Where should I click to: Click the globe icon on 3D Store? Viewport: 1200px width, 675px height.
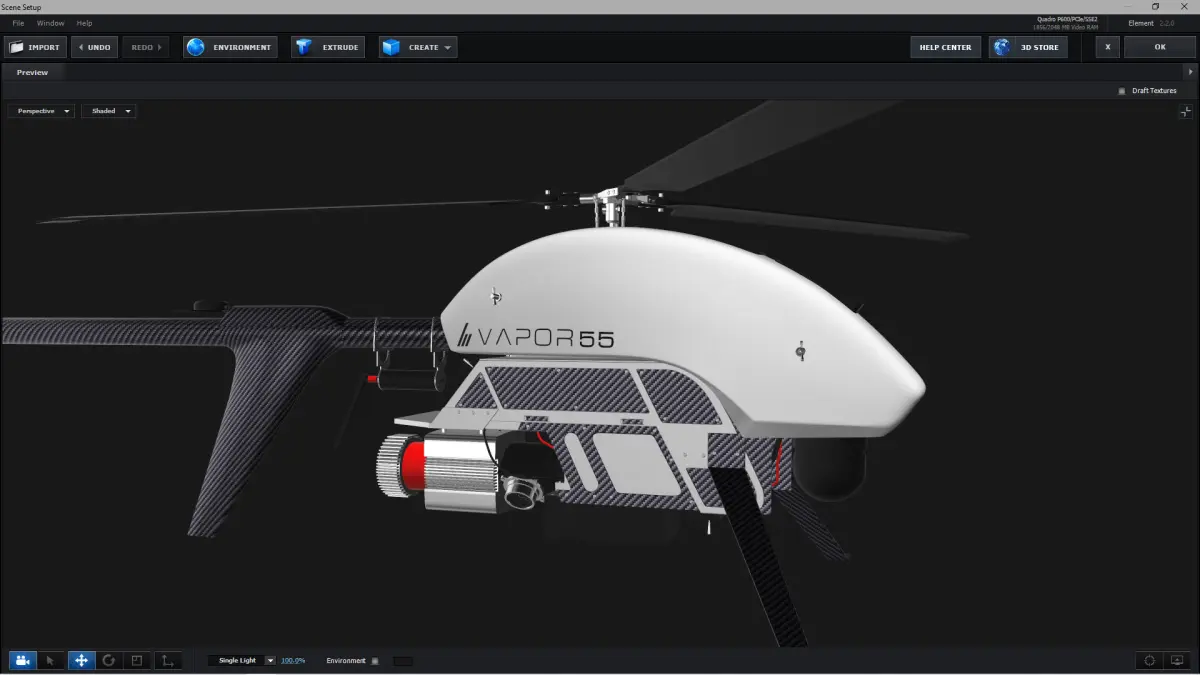(x=1002, y=47)
